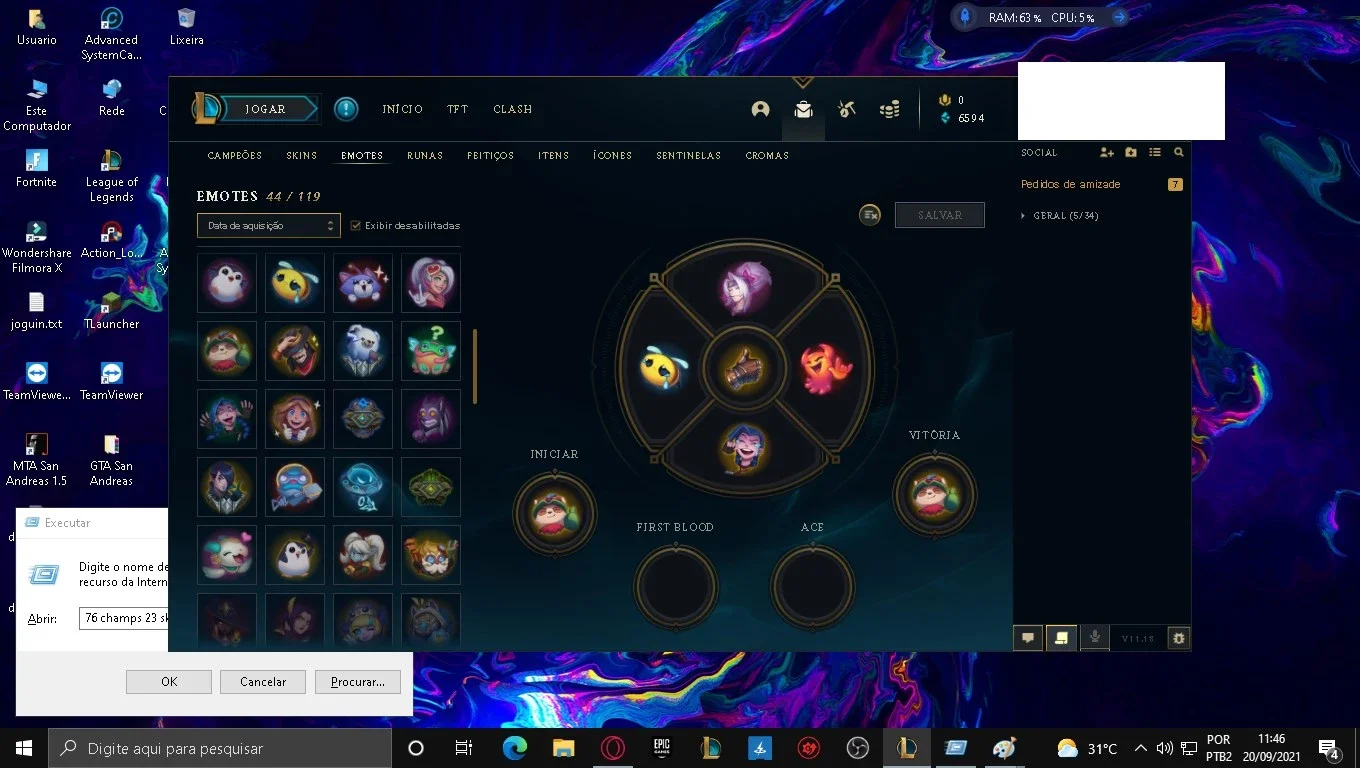Switch to Sentinelas tab
Viewport: 1360px width, 768px height.
689,156
